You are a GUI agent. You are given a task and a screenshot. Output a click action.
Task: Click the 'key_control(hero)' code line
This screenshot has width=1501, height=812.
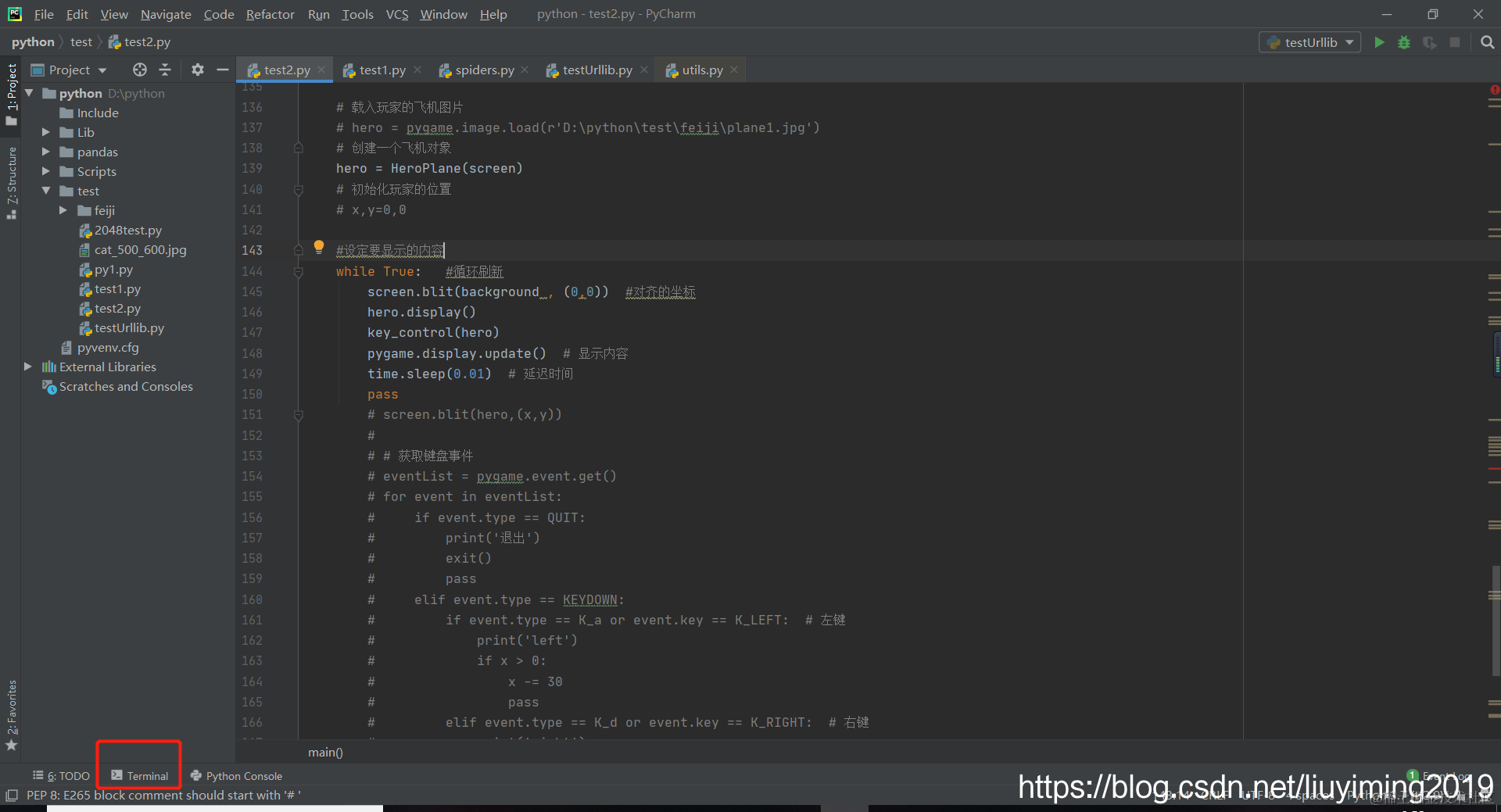click(433, 333)
